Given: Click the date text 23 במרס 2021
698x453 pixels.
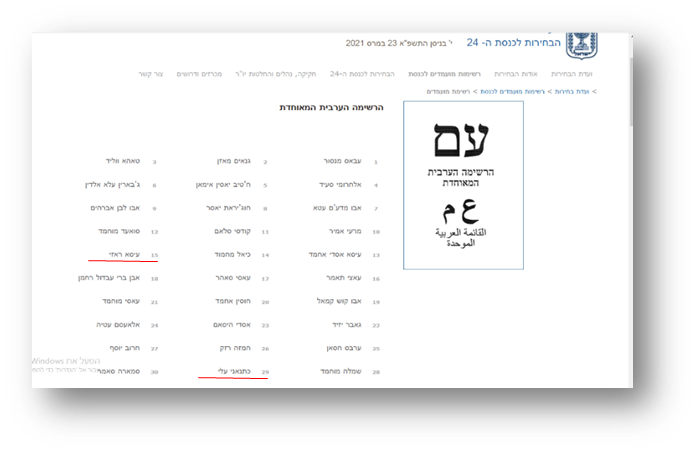Looking at the screenshot, I should (x=371, y=43).
